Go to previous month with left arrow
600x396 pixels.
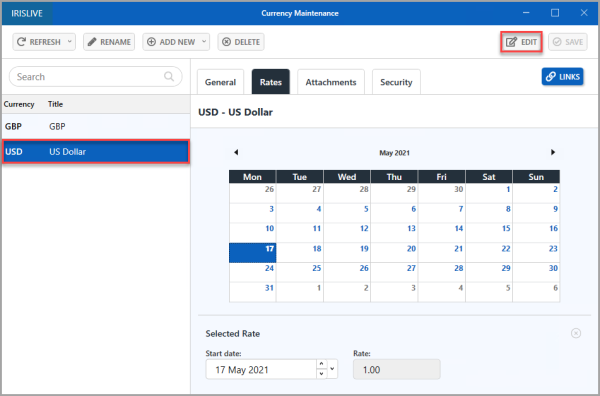coord(236,152)
